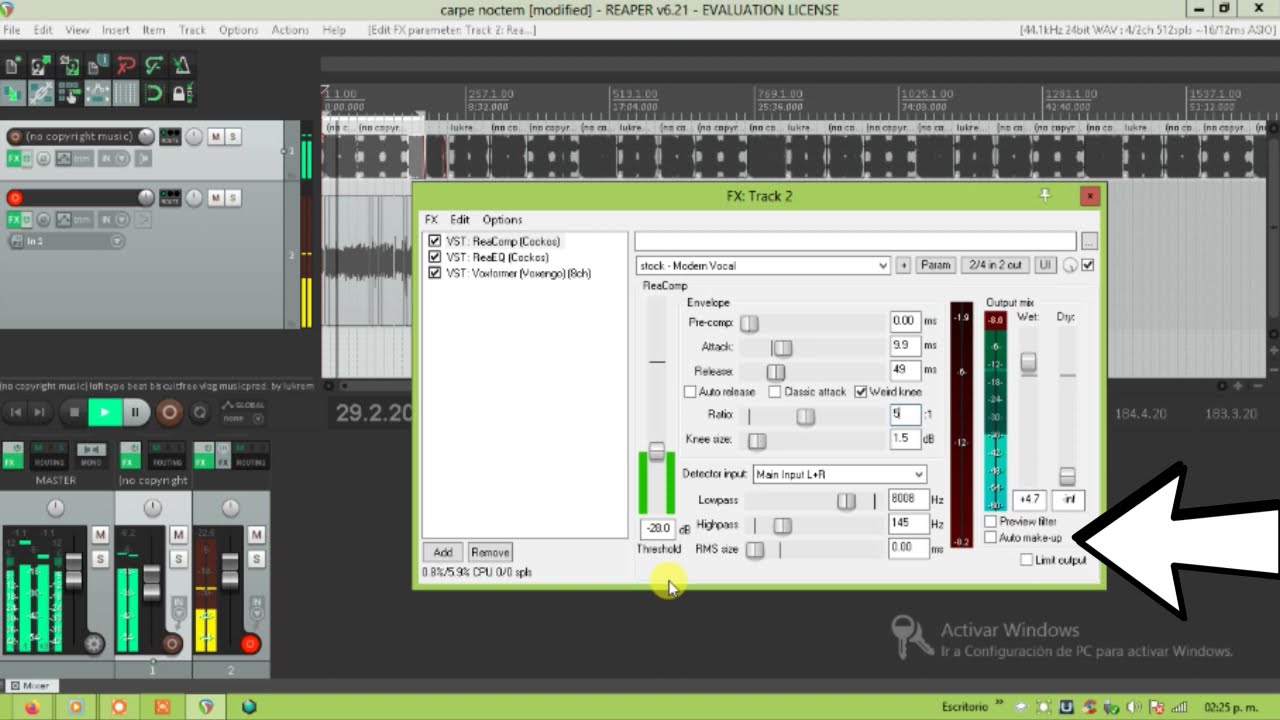
Task: Open FX on the no copyright music track
Action: pyautogui.click(x=14, y=158)
